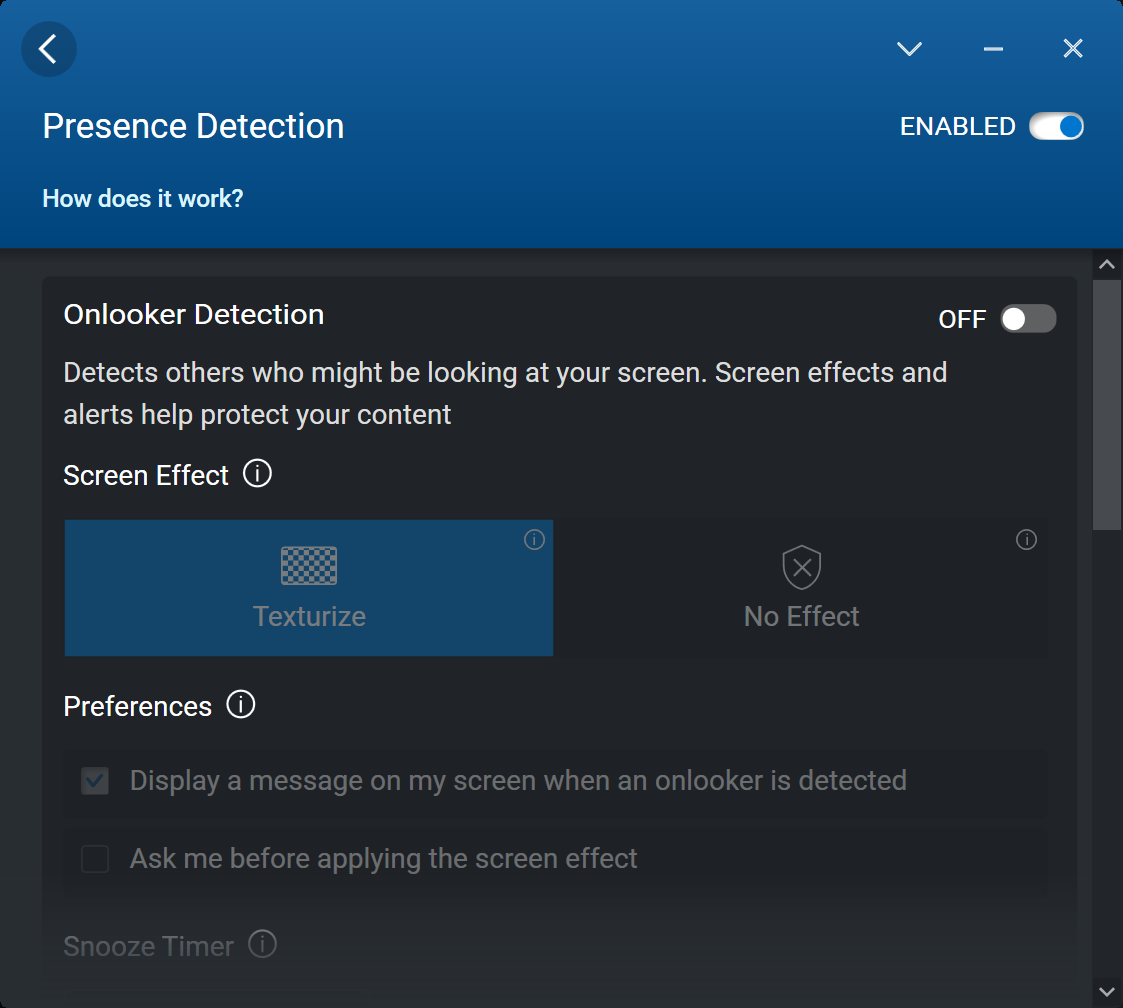Click the scrollbar up arrow
1123x1008 pixels.
click(1107, 265)
